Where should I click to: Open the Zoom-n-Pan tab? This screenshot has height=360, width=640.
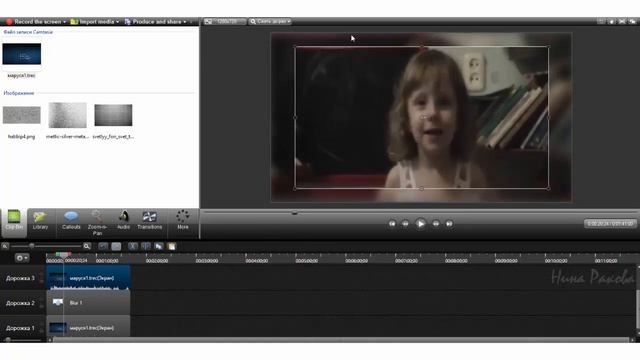pos(97,222)
